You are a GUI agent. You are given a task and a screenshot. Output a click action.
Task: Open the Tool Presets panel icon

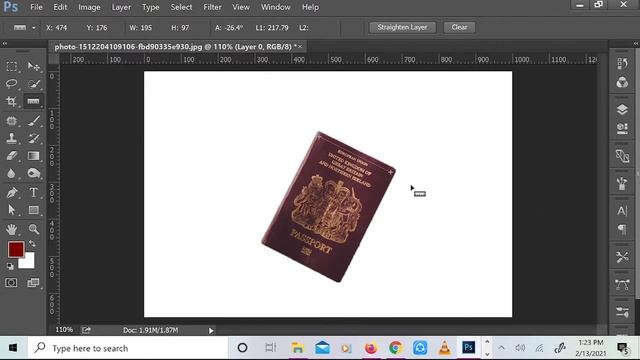click(622, 257)
